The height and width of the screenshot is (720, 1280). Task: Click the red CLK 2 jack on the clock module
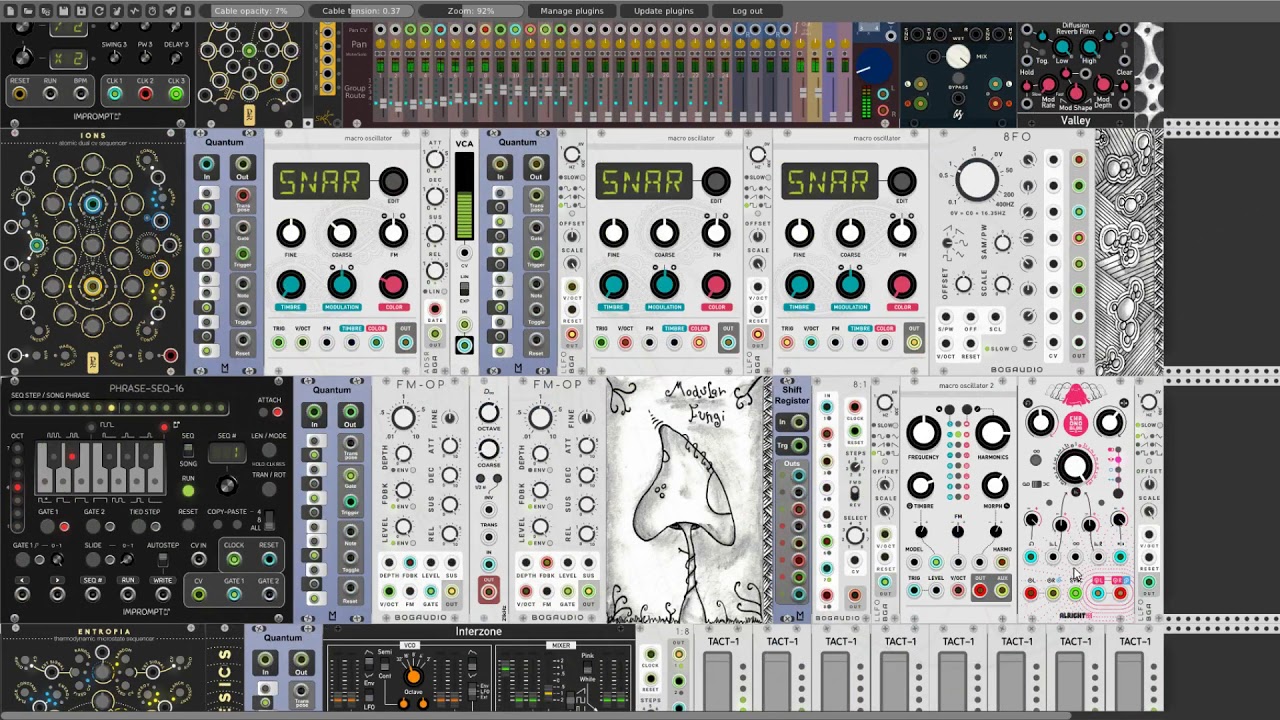tap(145, 94)
